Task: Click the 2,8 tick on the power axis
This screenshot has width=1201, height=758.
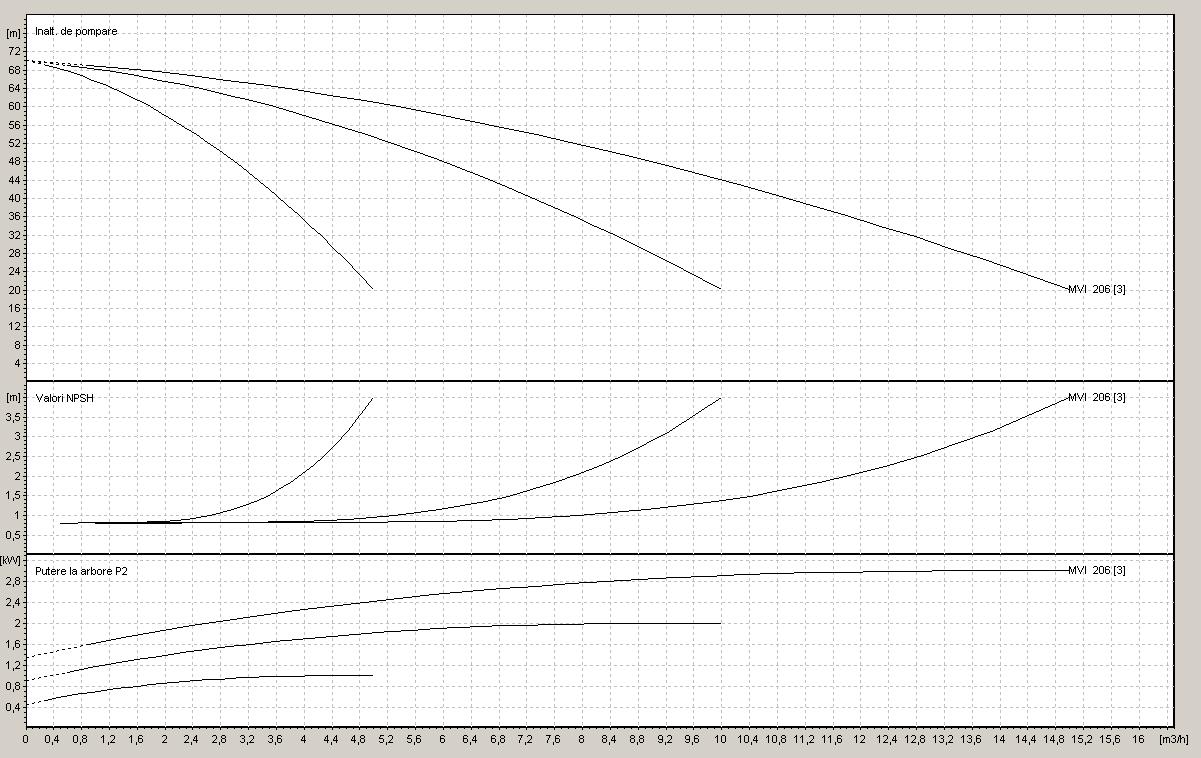Action: pyautogui.click(x=14, y=581)
